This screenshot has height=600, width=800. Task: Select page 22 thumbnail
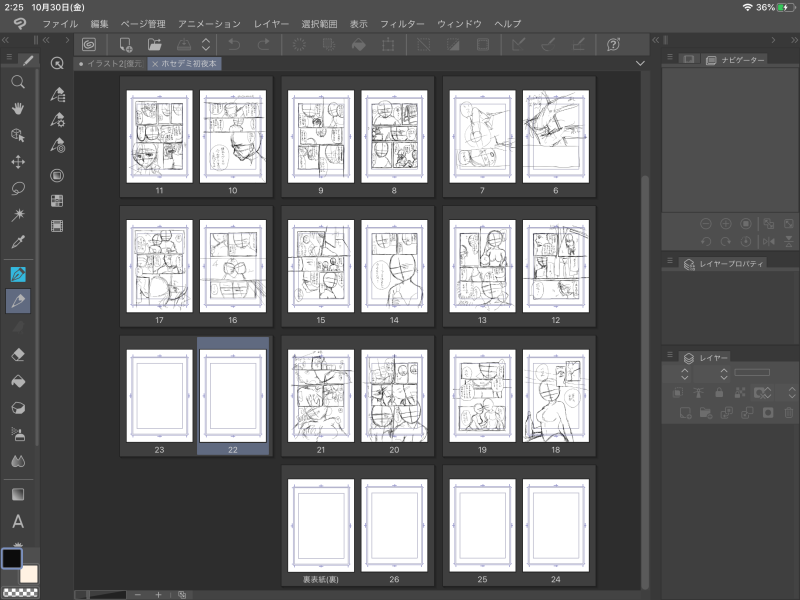233,395
